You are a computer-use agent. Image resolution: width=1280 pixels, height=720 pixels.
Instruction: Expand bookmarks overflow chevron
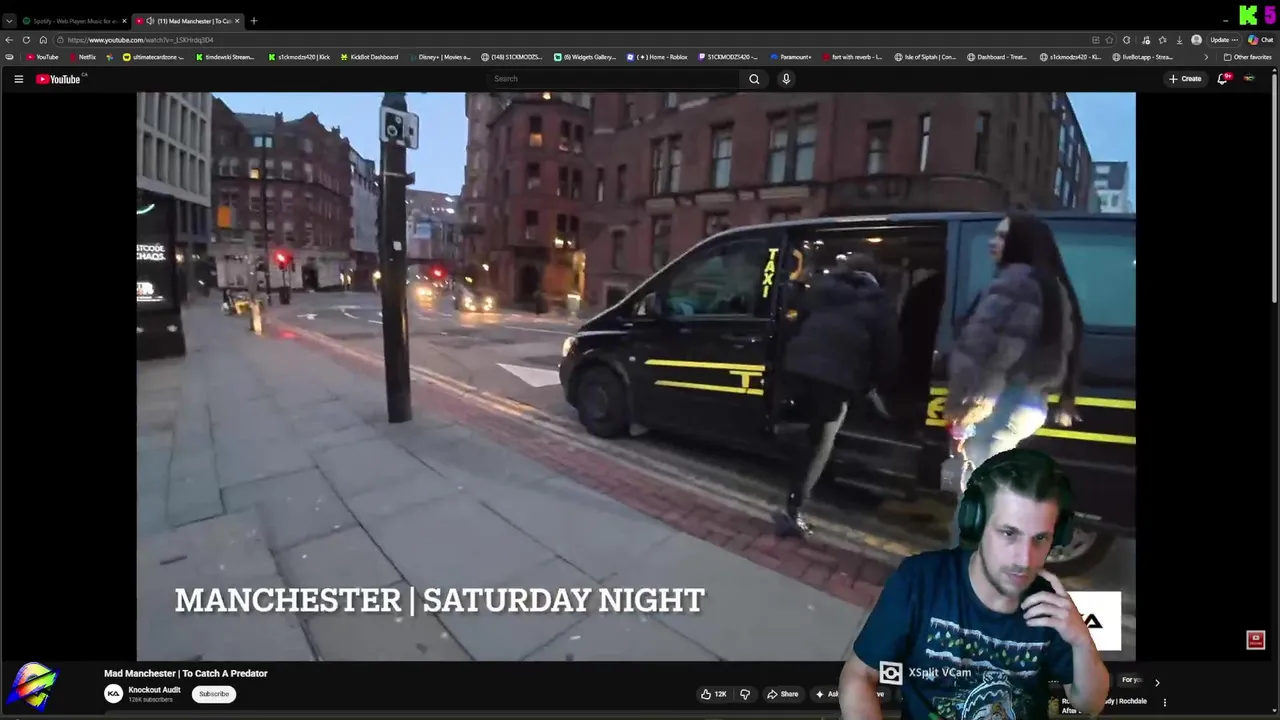pos(1205,57)
